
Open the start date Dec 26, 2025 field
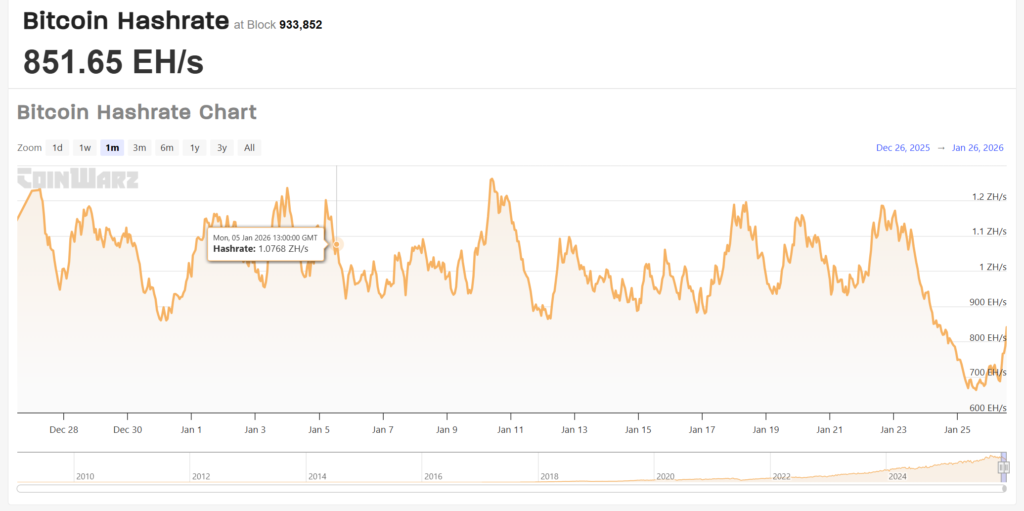click(x=902, y=148)
